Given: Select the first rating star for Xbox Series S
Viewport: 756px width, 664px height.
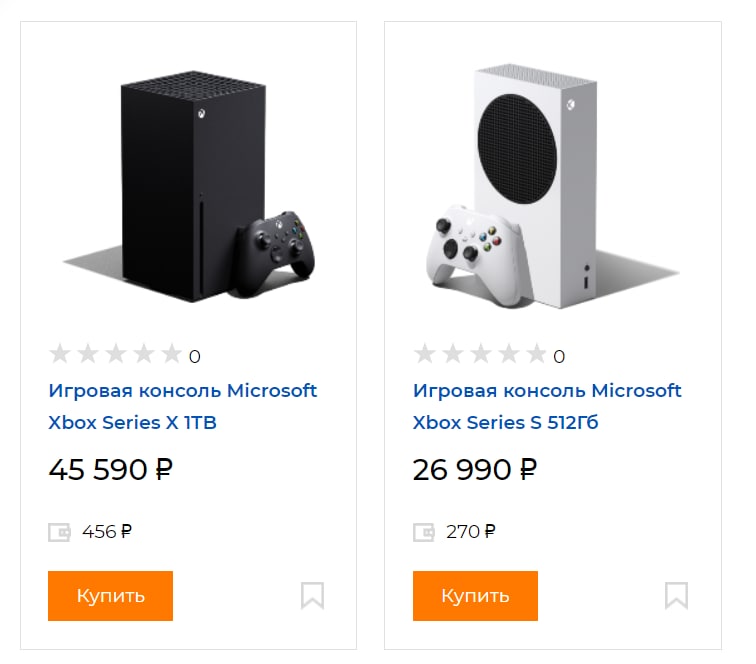Looking at the screenshot, I should [x=425, y=354].
